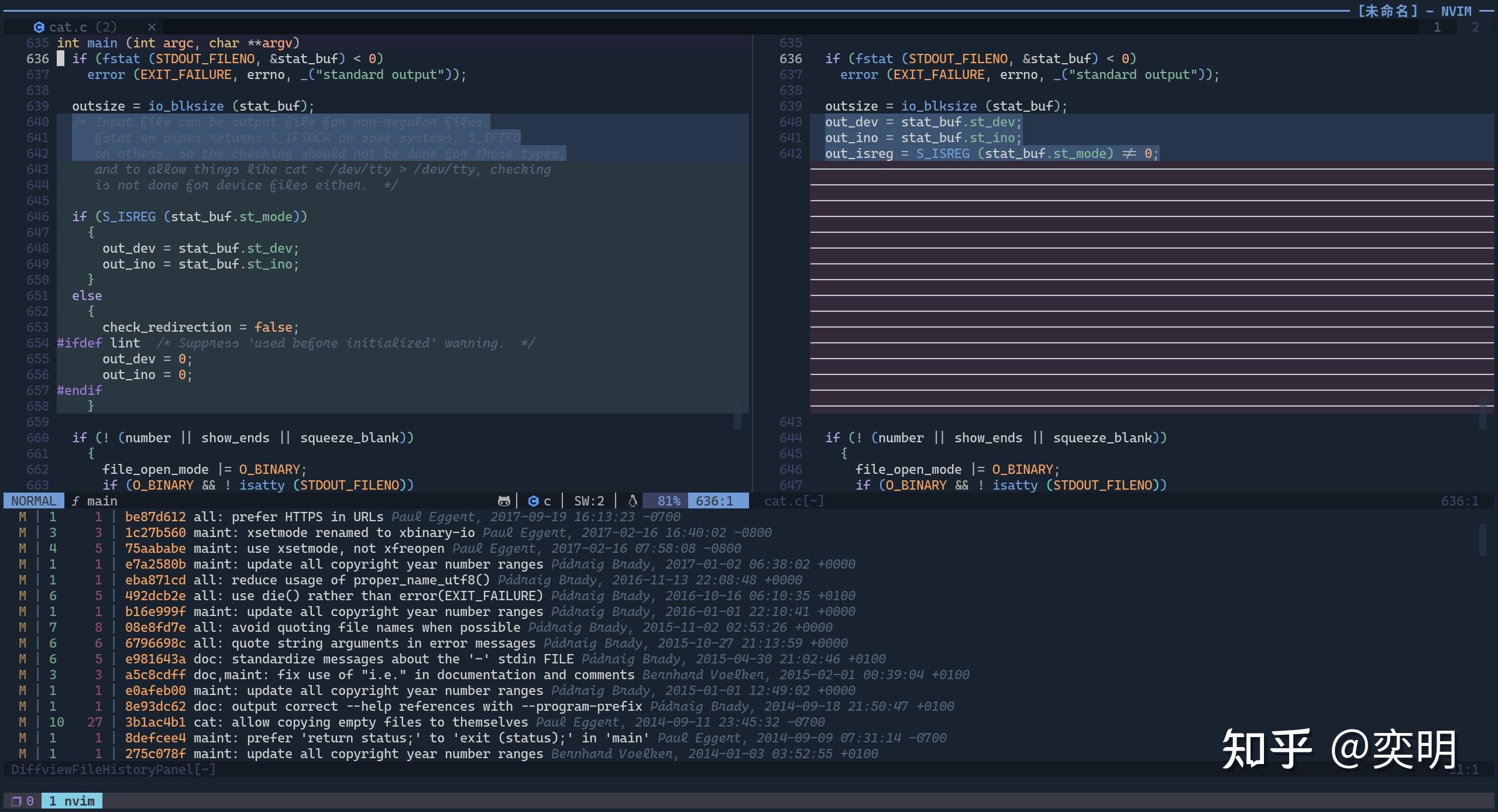
Task: Click '#ifdef lint' line in left pane
Action: [x=296, y=343]
